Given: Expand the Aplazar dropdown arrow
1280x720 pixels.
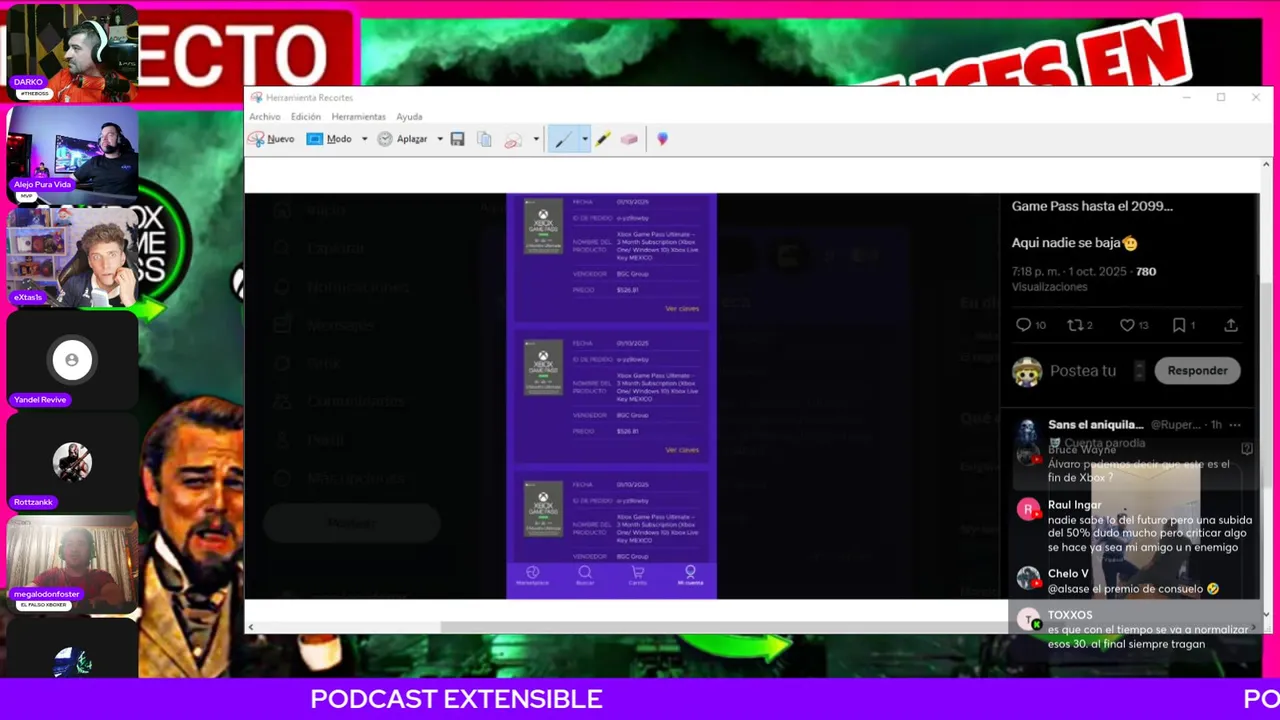Looking at the screenshot, I should click(x=440, y=139).
